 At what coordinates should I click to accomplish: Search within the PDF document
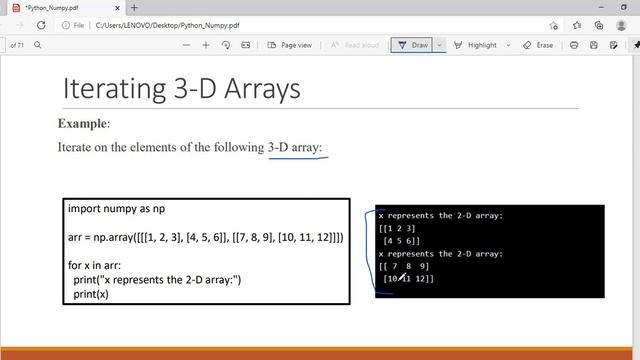38,45
